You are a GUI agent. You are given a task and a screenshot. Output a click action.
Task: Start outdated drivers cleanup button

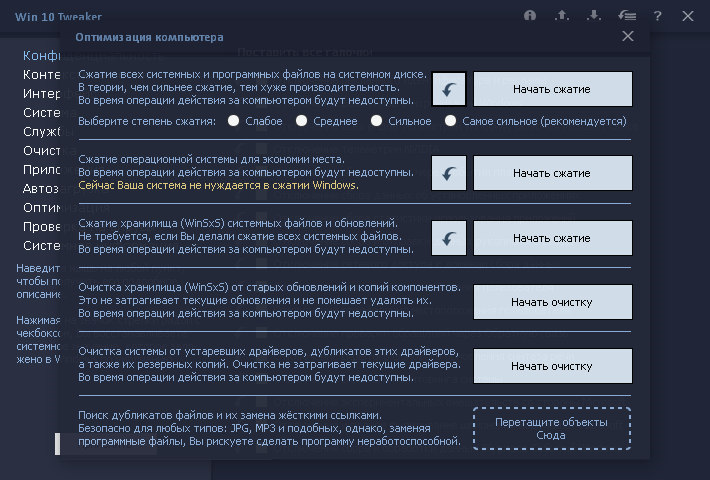coord(552,366)
